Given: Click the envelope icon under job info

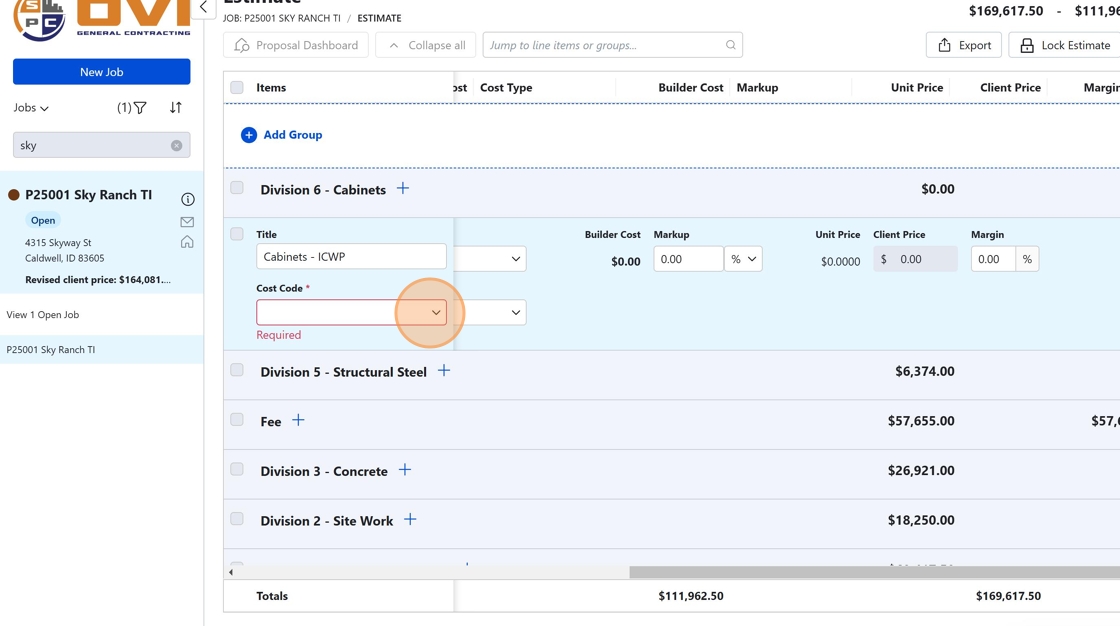Looking at the screenshot, I should coord(187,222).
